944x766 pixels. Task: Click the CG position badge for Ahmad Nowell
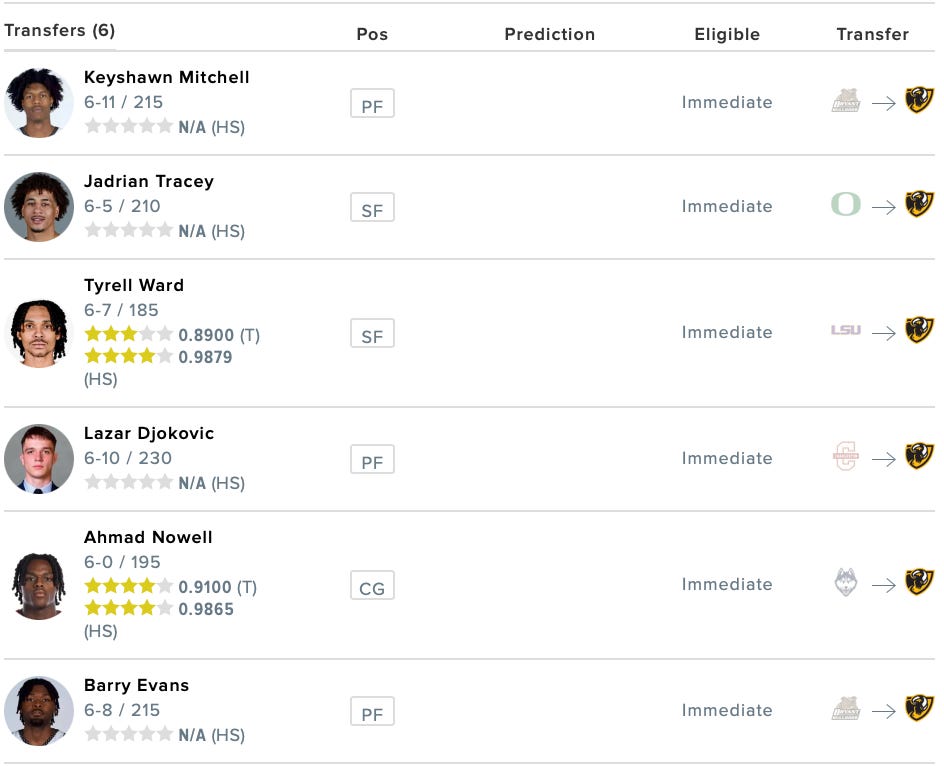pyautogui.click(x=372, y=587)
